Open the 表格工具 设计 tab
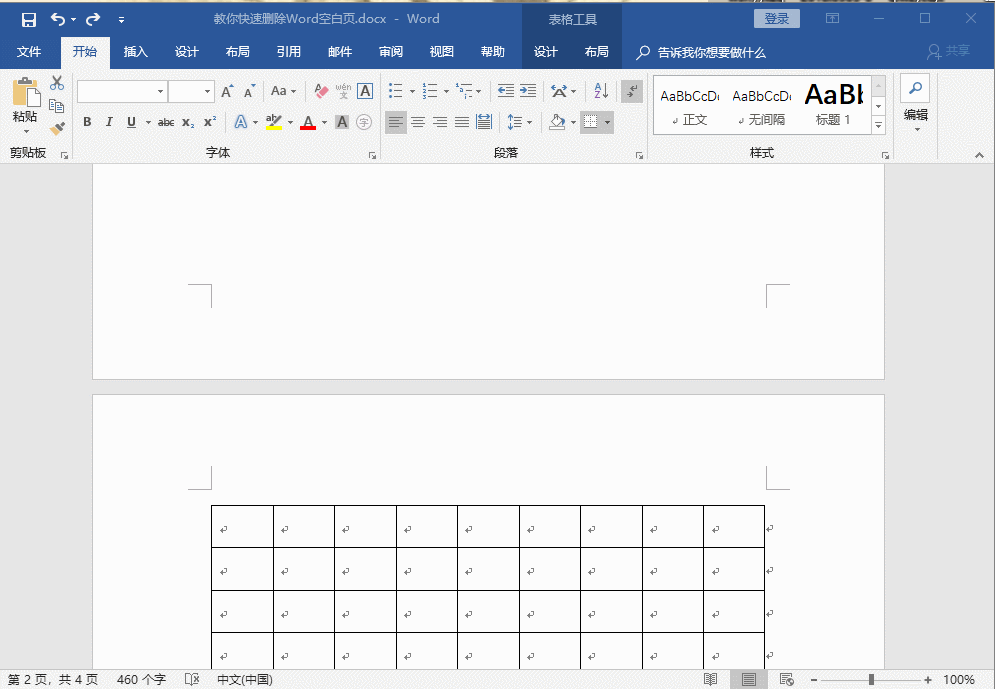The image size is (995, 689). coord(546,52)
